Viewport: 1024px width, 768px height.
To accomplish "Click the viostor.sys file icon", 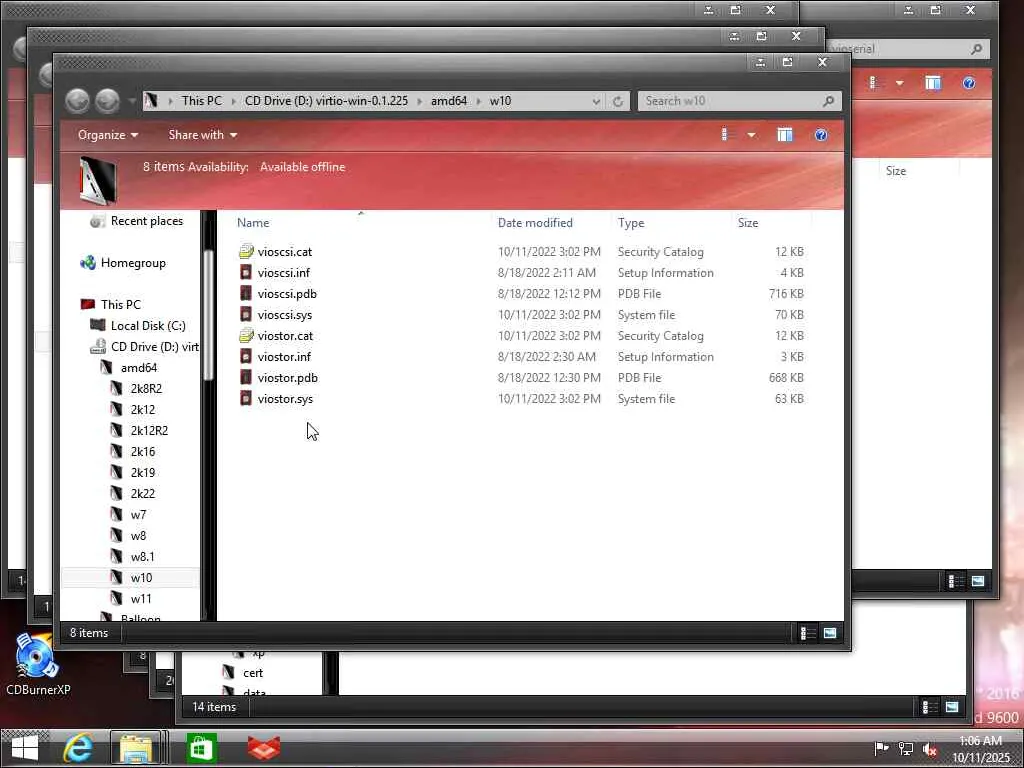I will click(x=246, y=398).
